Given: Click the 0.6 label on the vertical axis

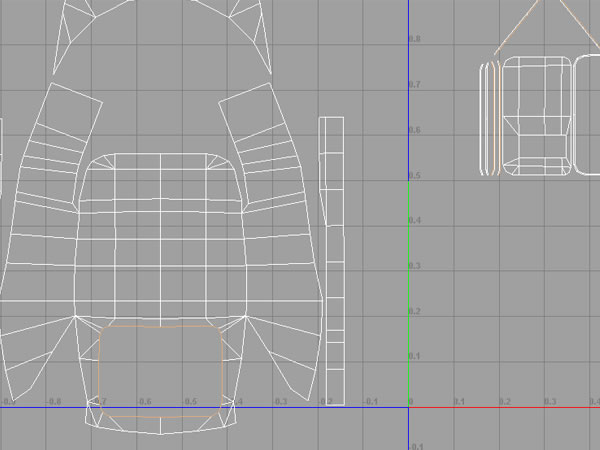Looking at the screenshot, I should pos(415,130).
